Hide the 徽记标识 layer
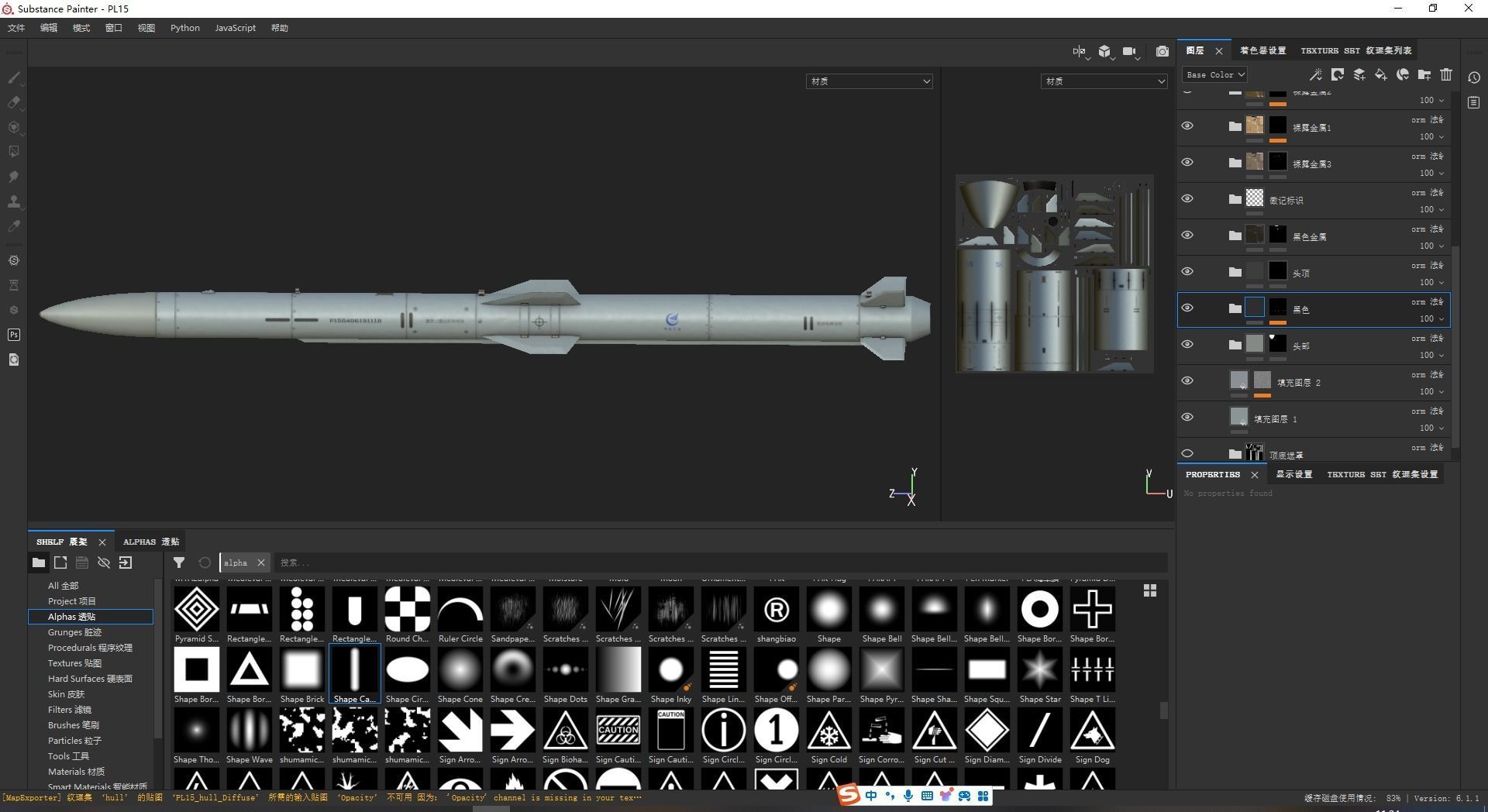 point(1187,199)
